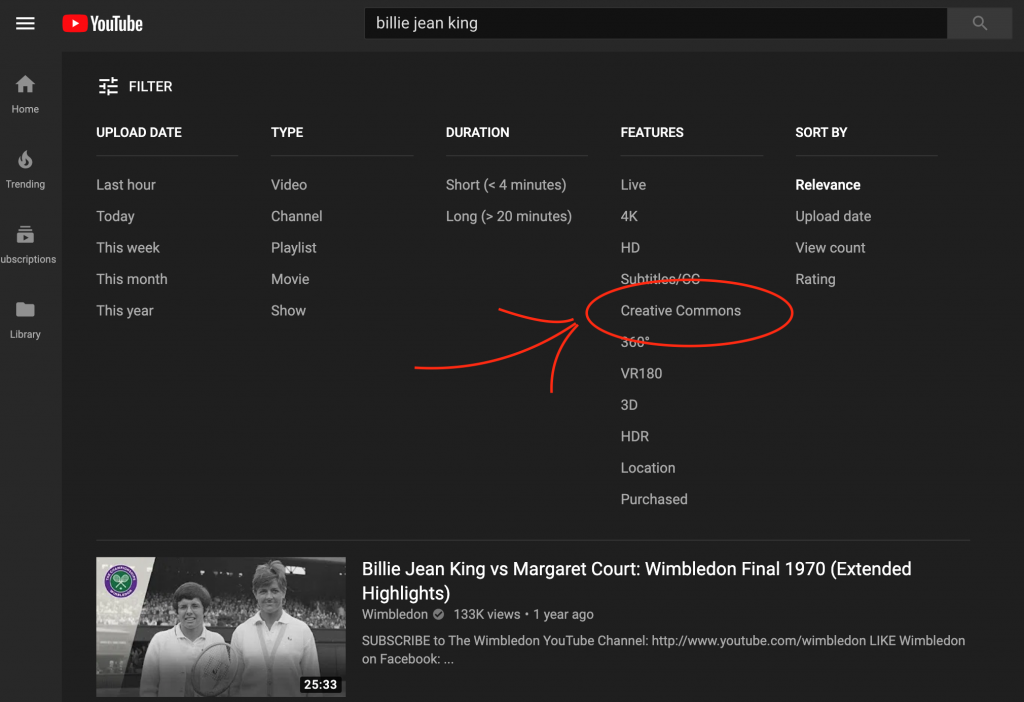Click the 1 year ago text

(x=563, y=614)
